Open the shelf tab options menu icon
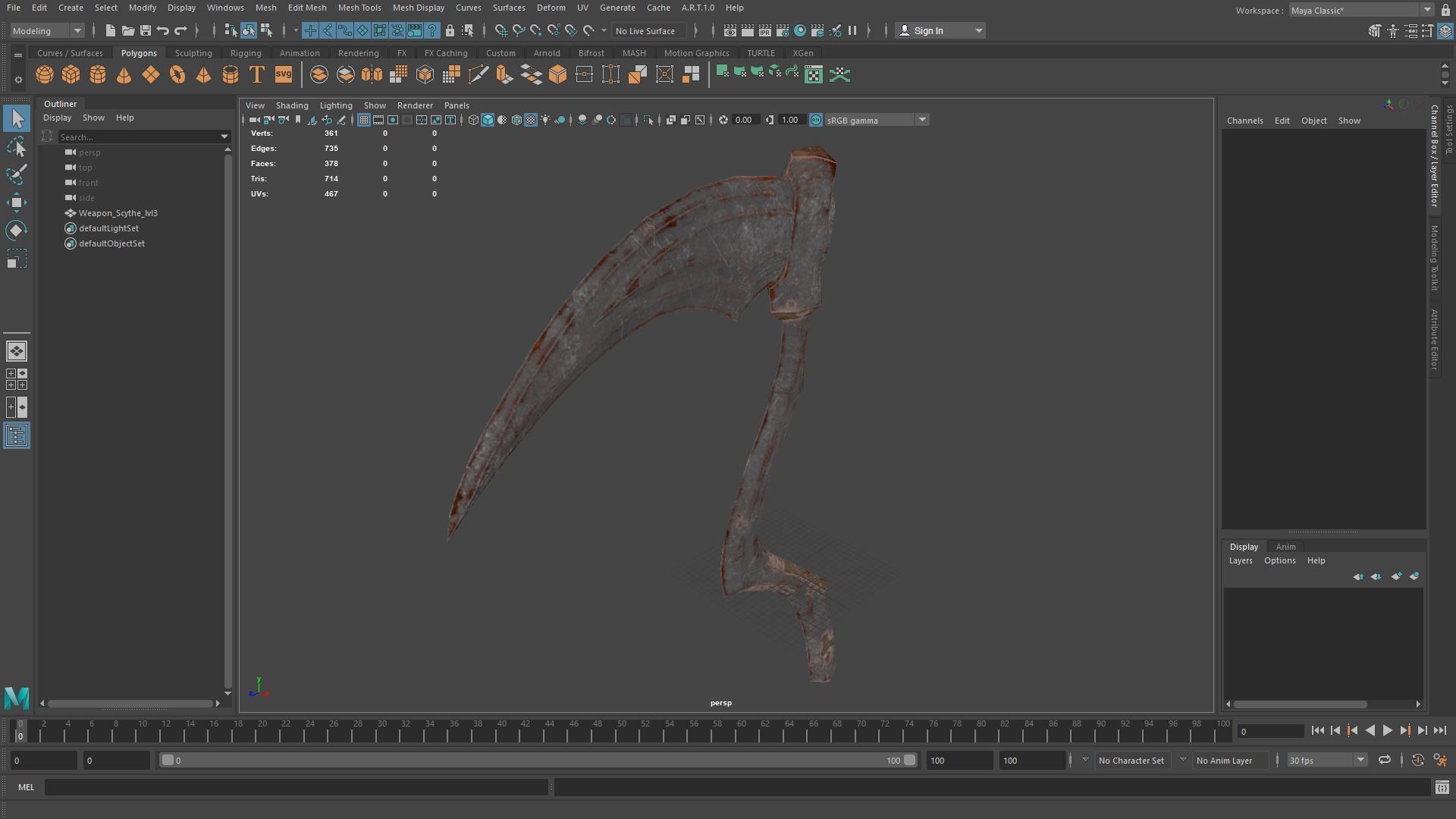Image resolution: width=1456 pixels, height=819 pixels. (x=17, y=78)
